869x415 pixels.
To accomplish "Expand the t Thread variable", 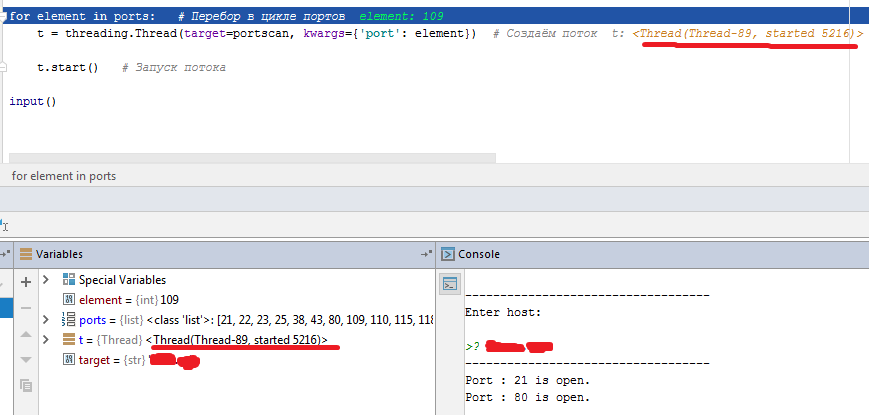I will coord(45,340).
